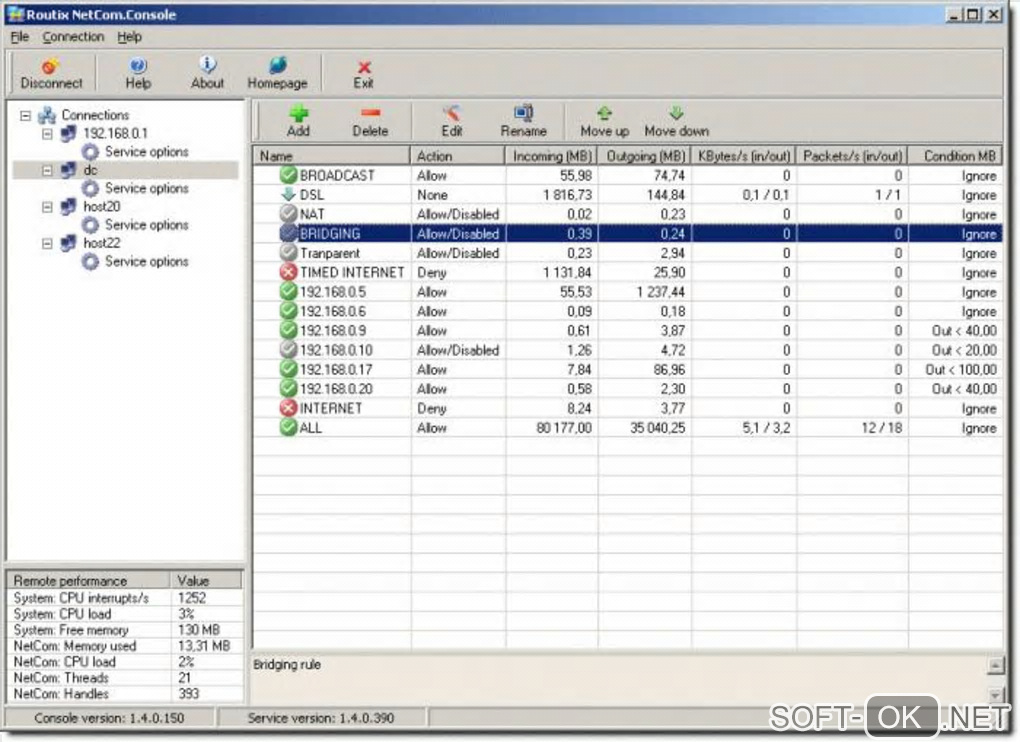Sort rules by the Name column header
Viewport: 1020px width, 742px height.
coord(332,156)
